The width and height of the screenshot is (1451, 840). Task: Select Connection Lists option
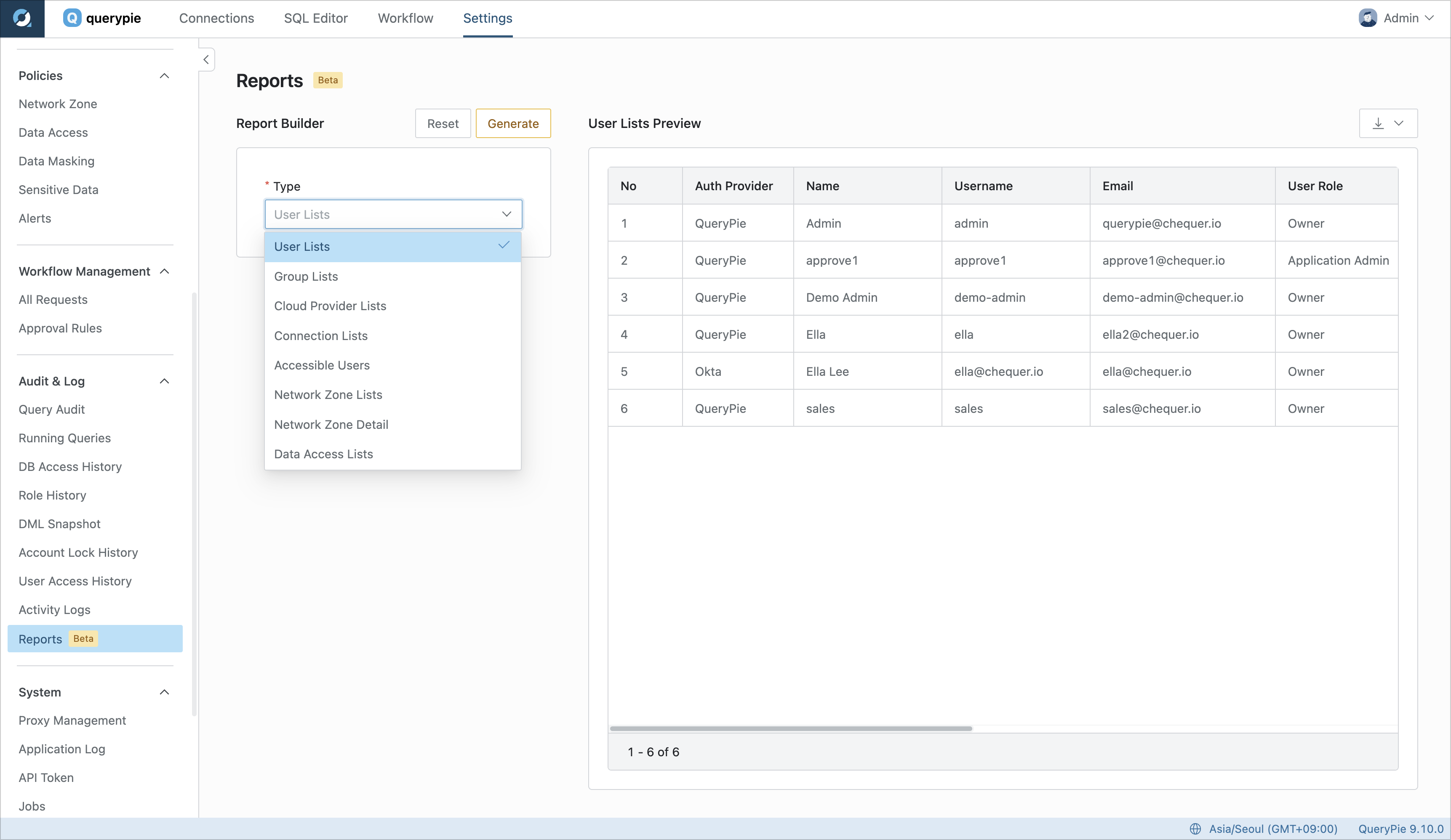click(393, 335)
